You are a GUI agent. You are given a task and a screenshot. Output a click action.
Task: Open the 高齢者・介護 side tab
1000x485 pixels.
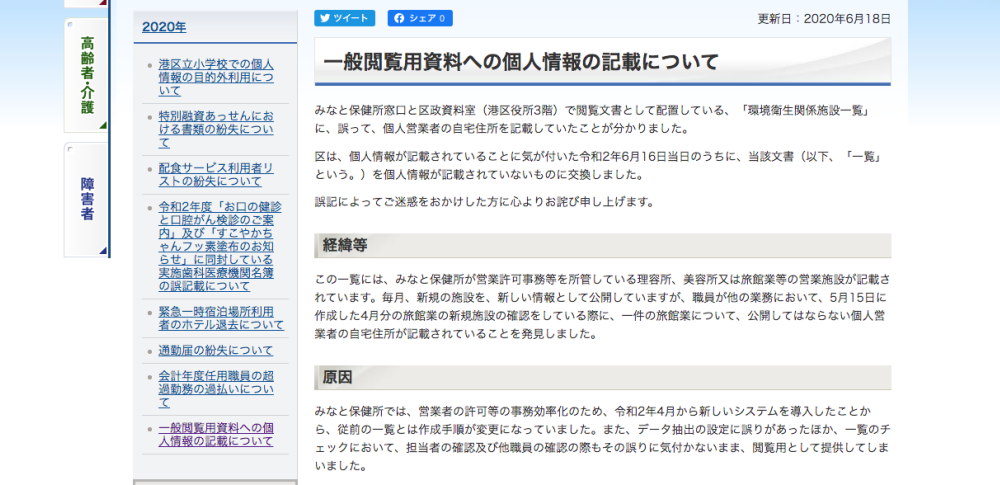tap(87, 75)
